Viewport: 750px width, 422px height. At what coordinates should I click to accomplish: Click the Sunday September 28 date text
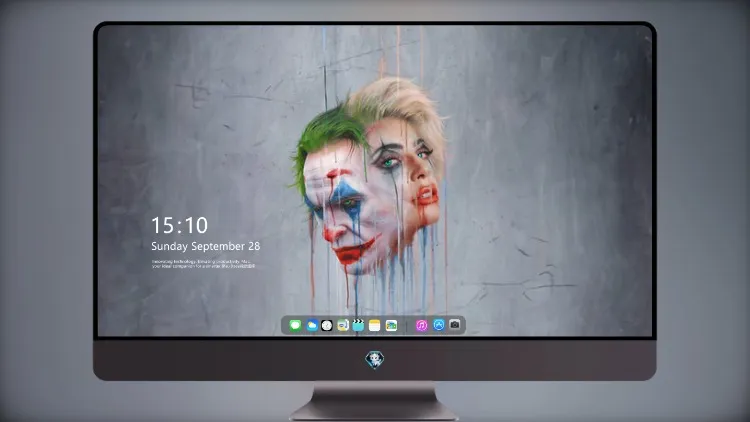[206, 246]
